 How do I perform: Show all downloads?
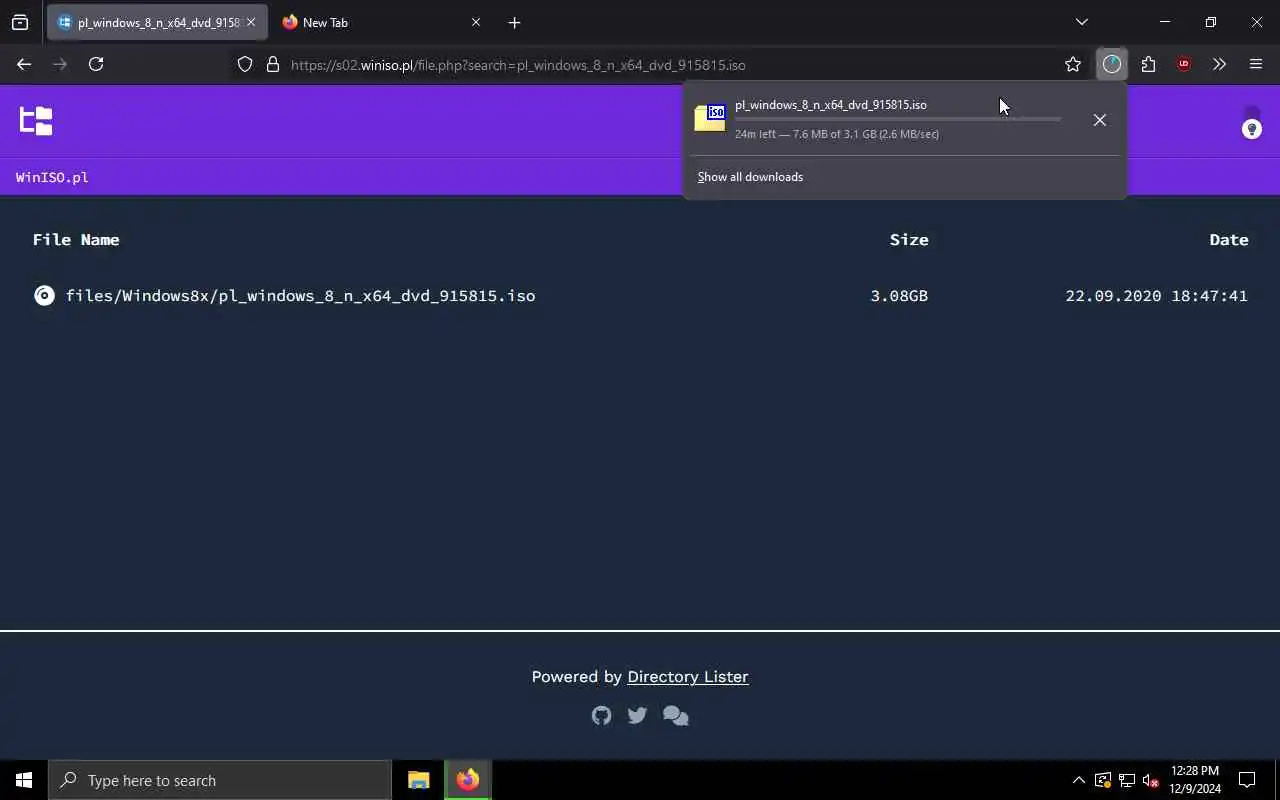pos(750,177)
